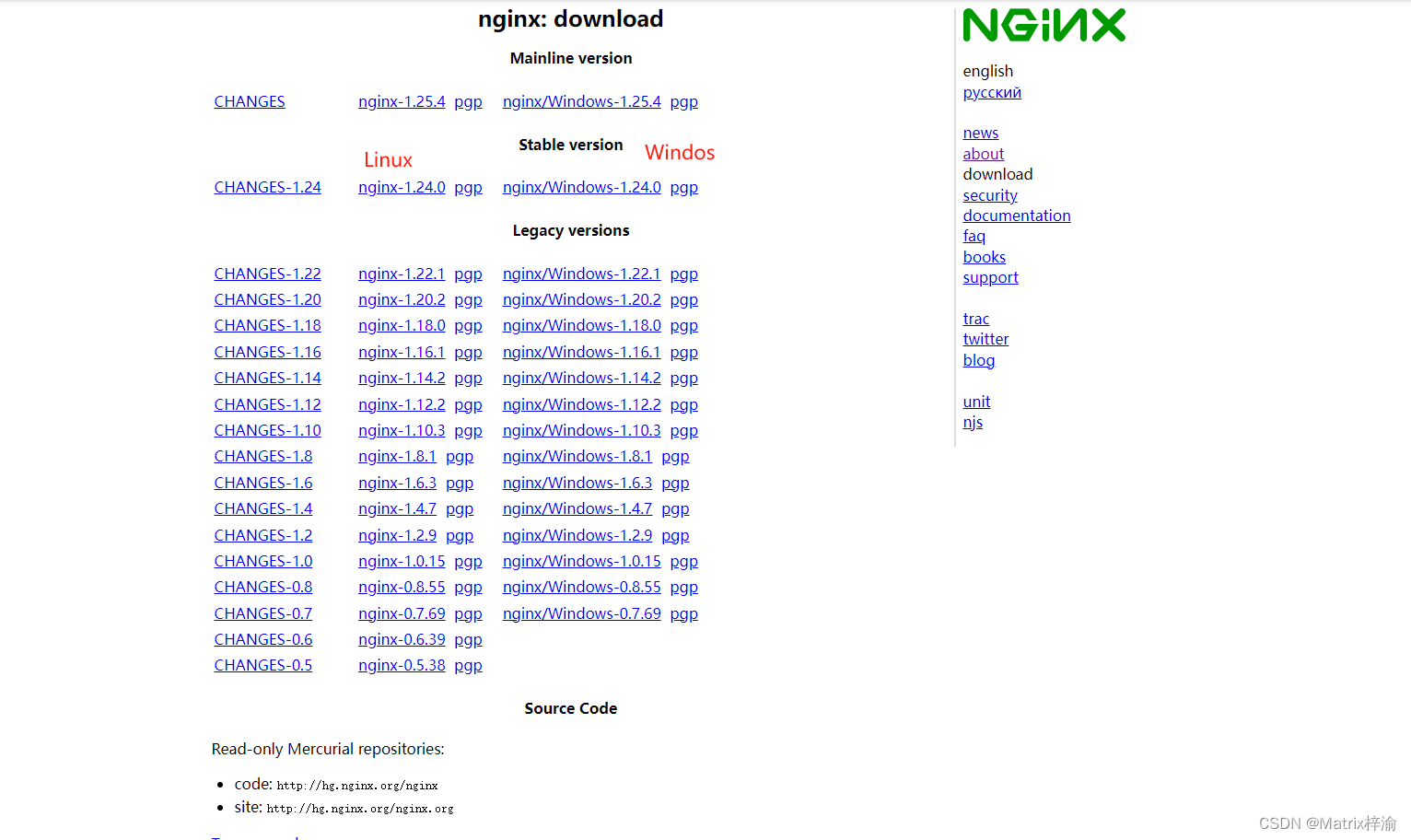1411x840 pixels.
Task: Download nginx/Windows-0.7.69
Action: [582, 613]
